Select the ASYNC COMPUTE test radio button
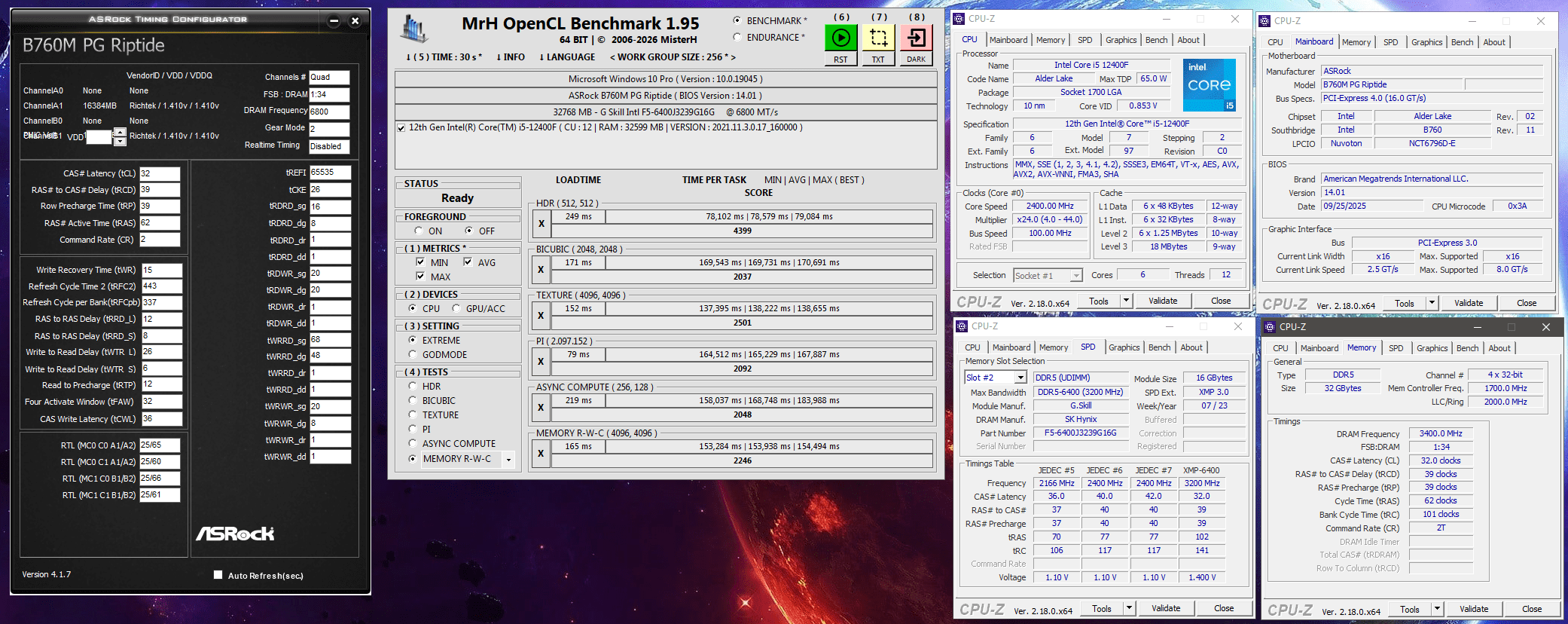The height and width of the screenshot is (624, 1568). 412,443
